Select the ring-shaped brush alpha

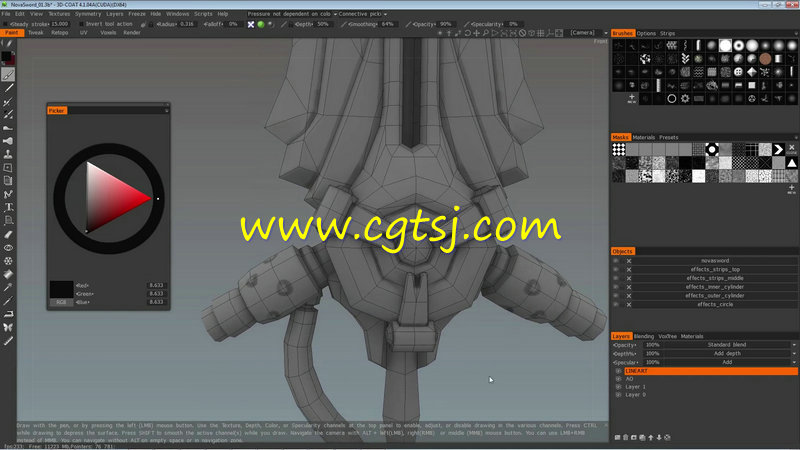click(x=738, y=45)
